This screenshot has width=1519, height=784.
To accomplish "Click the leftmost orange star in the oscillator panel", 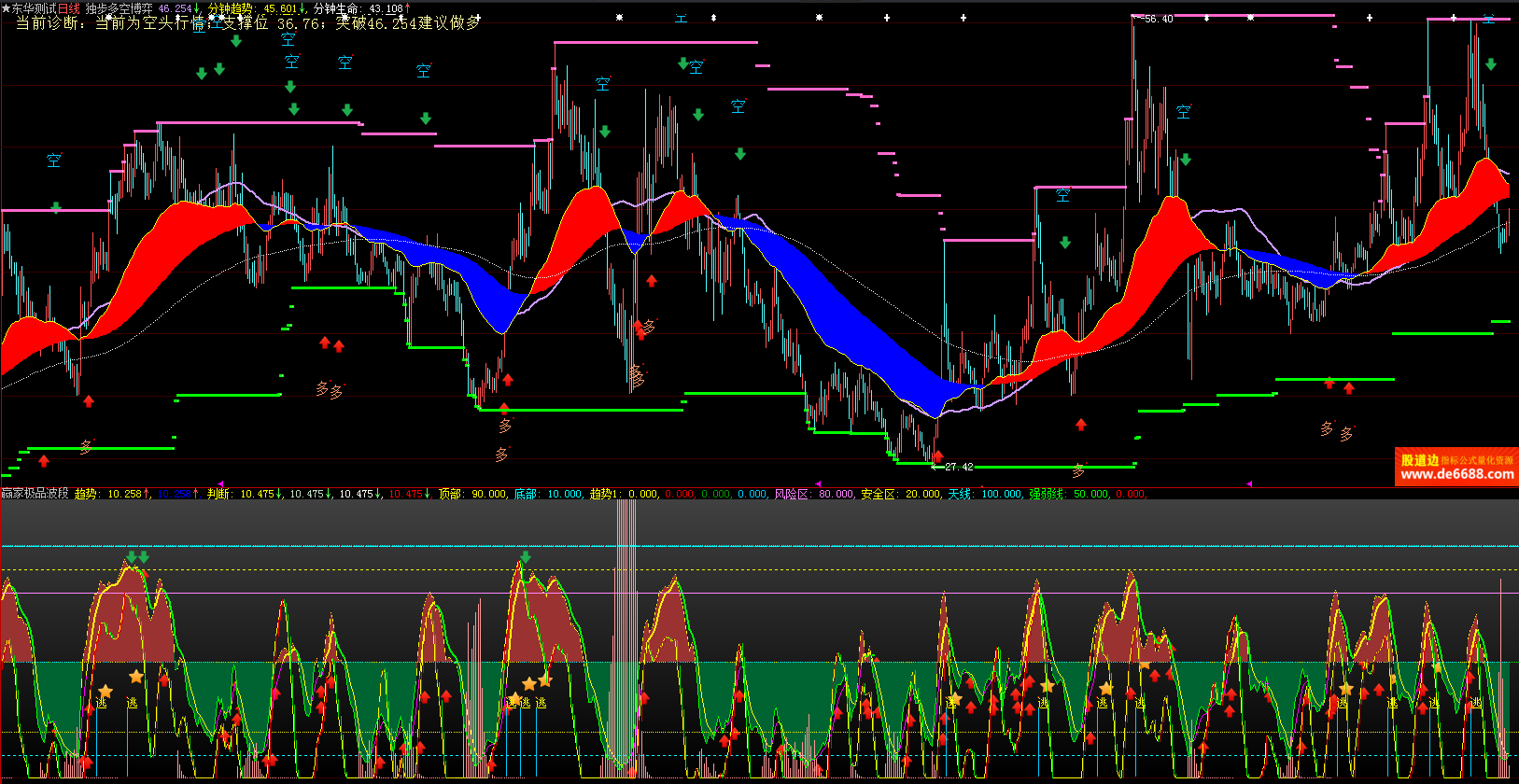I will (105, 691).
